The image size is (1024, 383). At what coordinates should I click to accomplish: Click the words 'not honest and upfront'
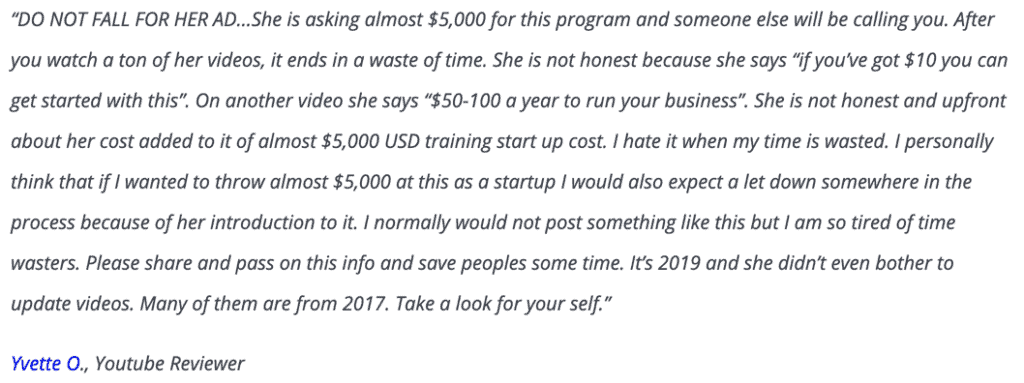[908, 101]
